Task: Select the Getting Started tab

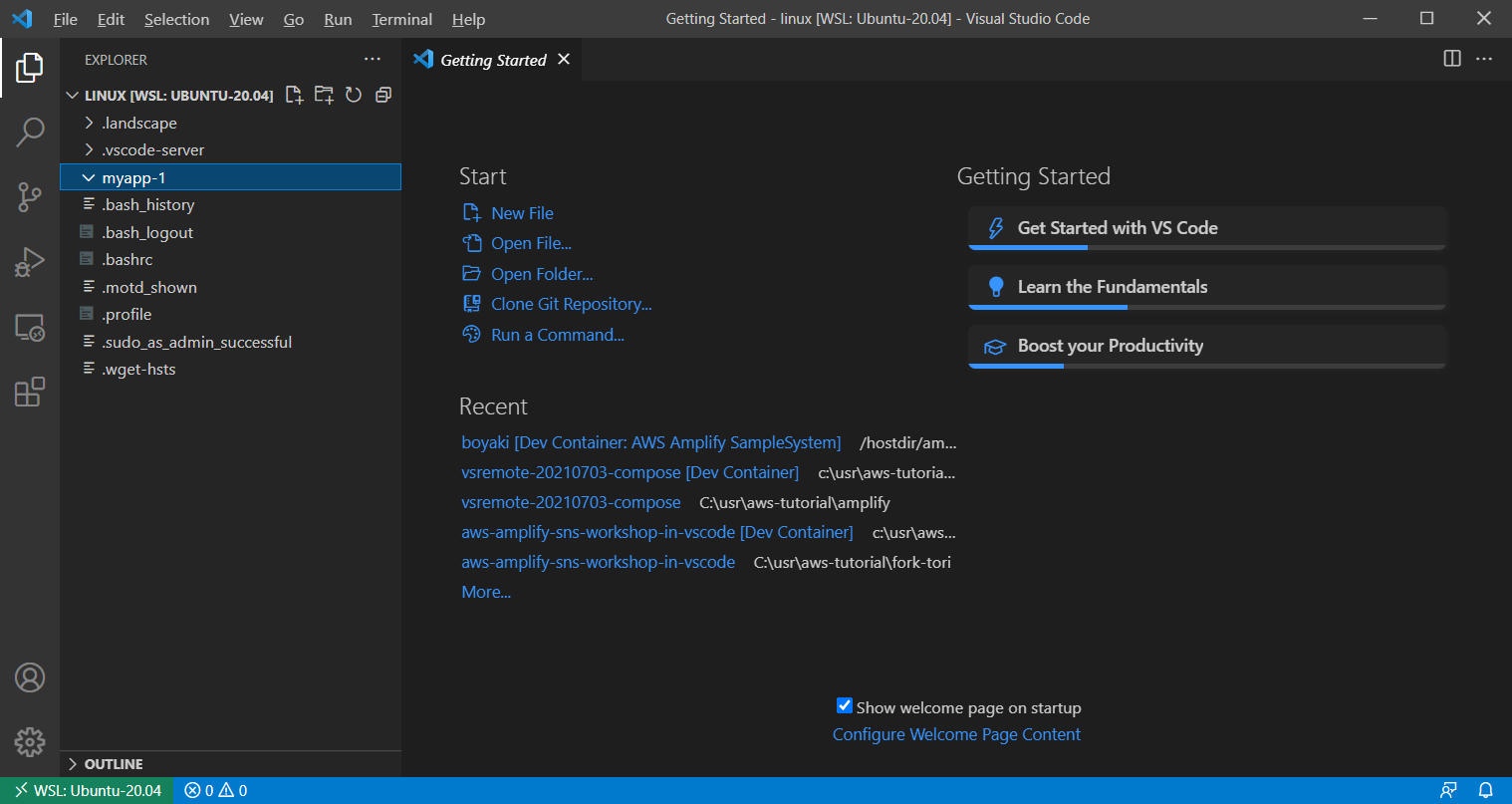Action: [x=491, y=59]
